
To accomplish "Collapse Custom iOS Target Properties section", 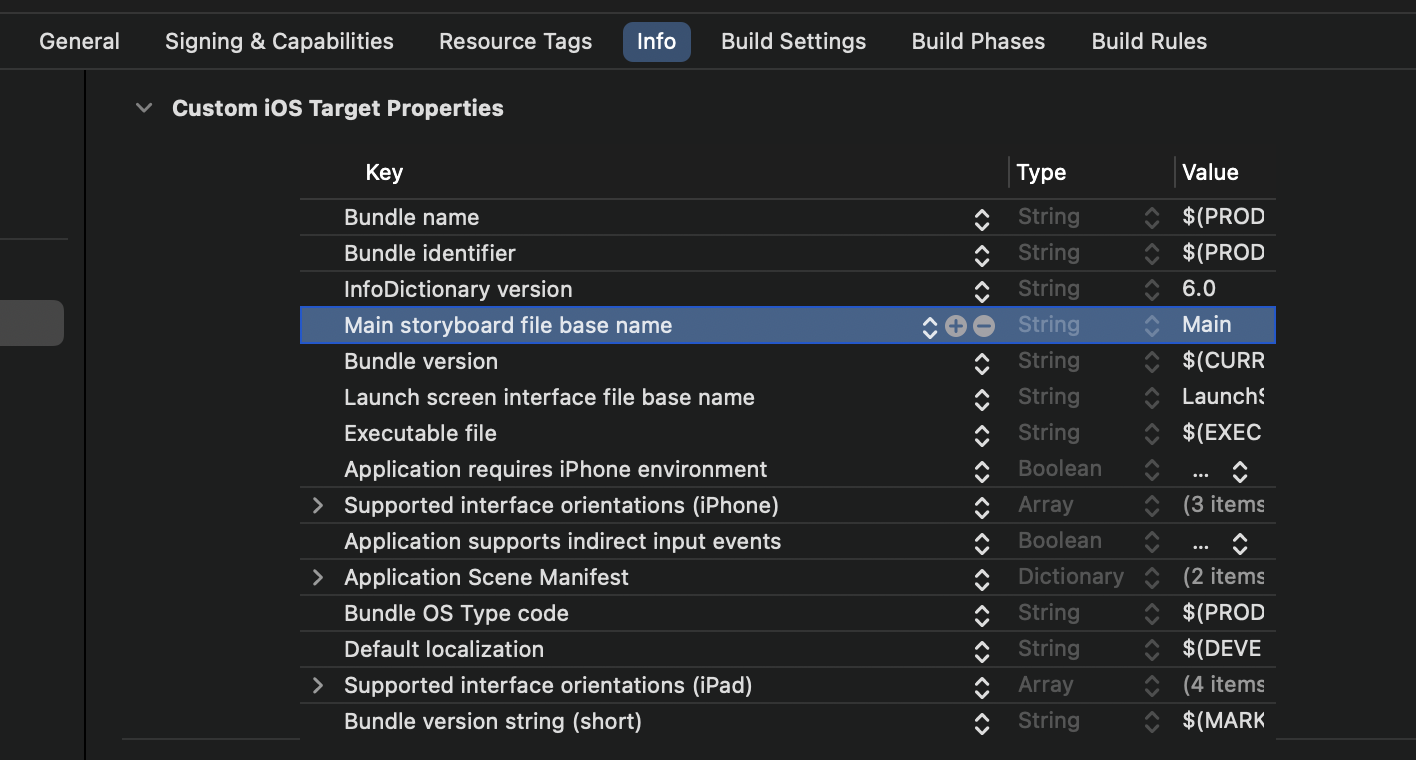I will [x=145, y=108].
